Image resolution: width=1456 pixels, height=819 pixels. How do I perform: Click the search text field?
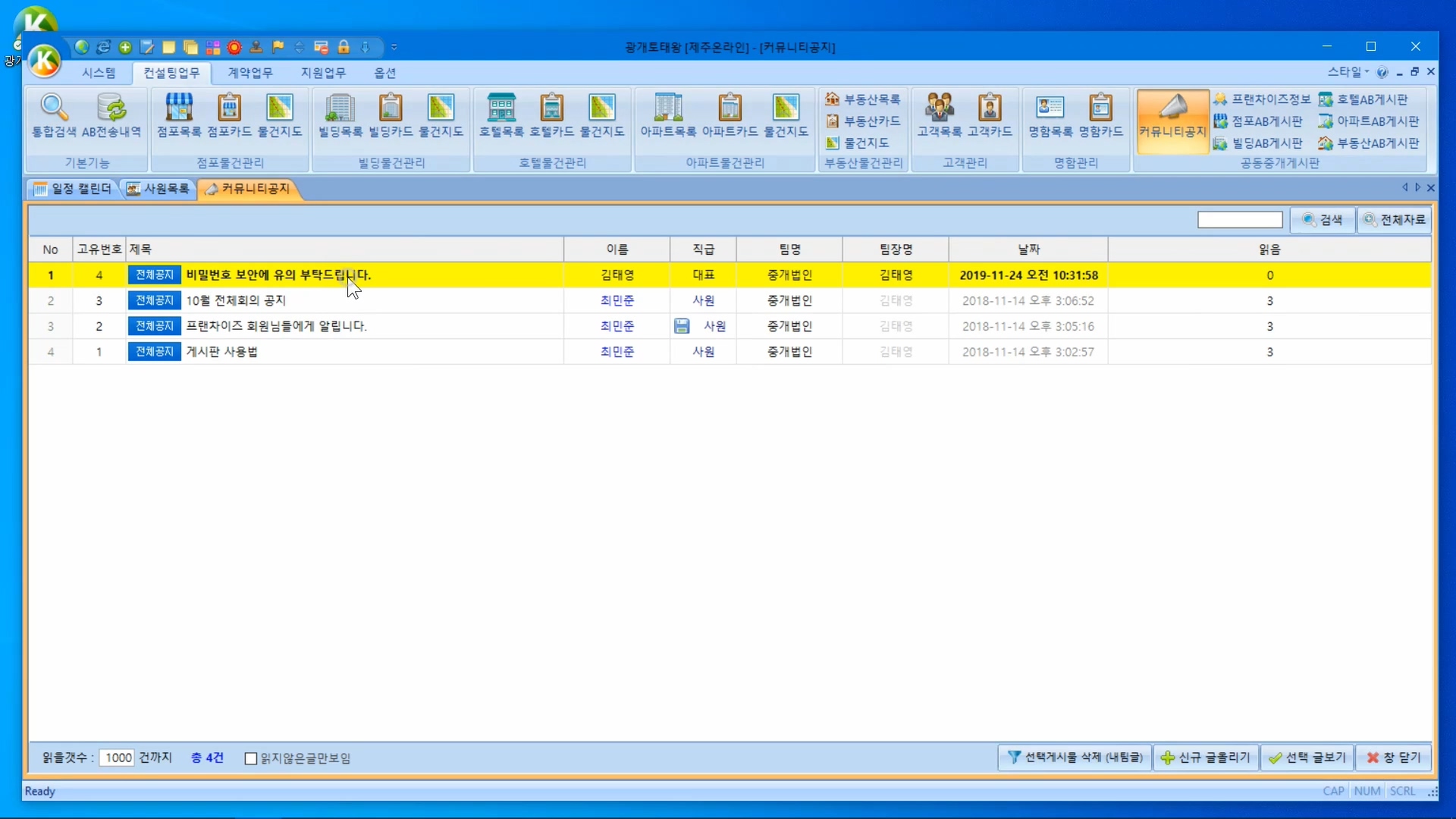point(1239,220)
